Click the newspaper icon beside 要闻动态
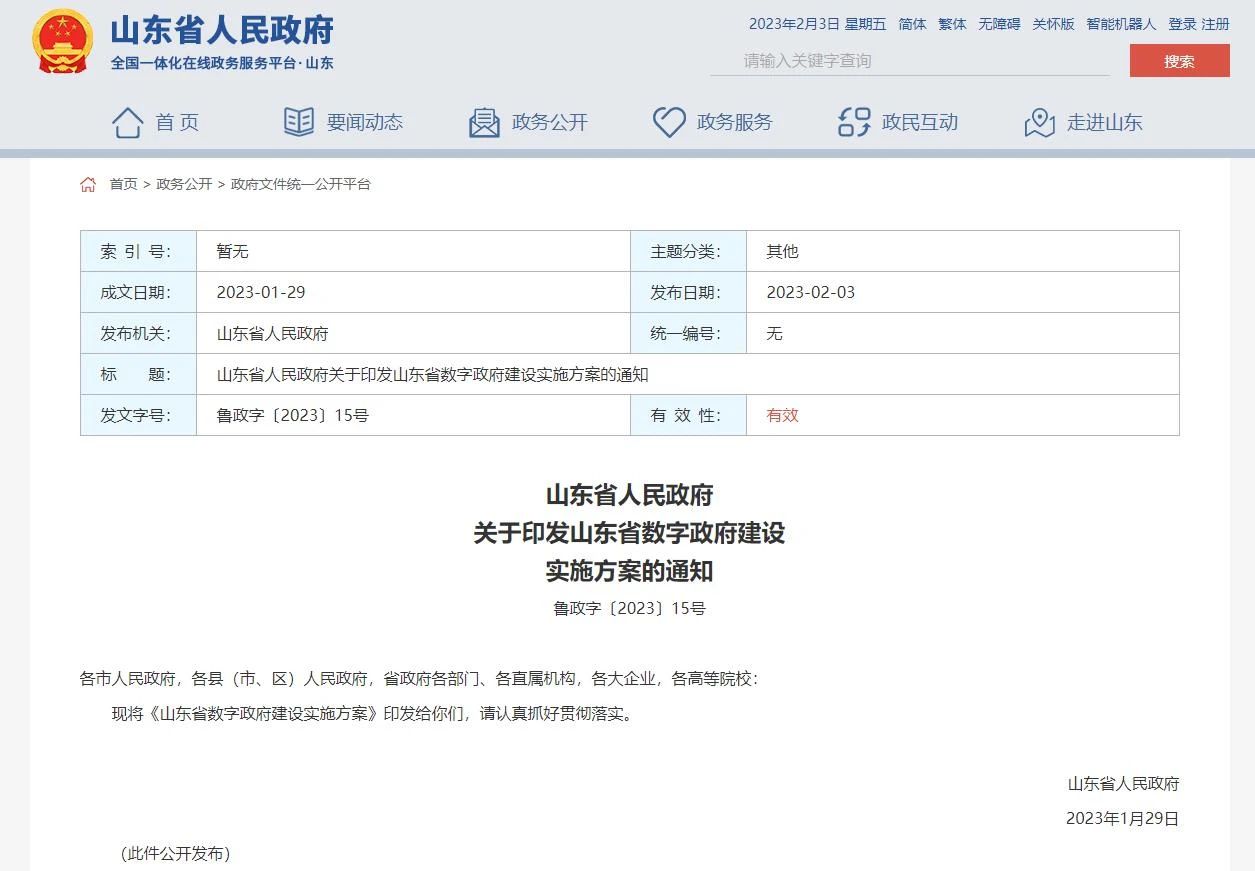Image resolution: width=1255 pixels, height=871 pixels. 299,122
